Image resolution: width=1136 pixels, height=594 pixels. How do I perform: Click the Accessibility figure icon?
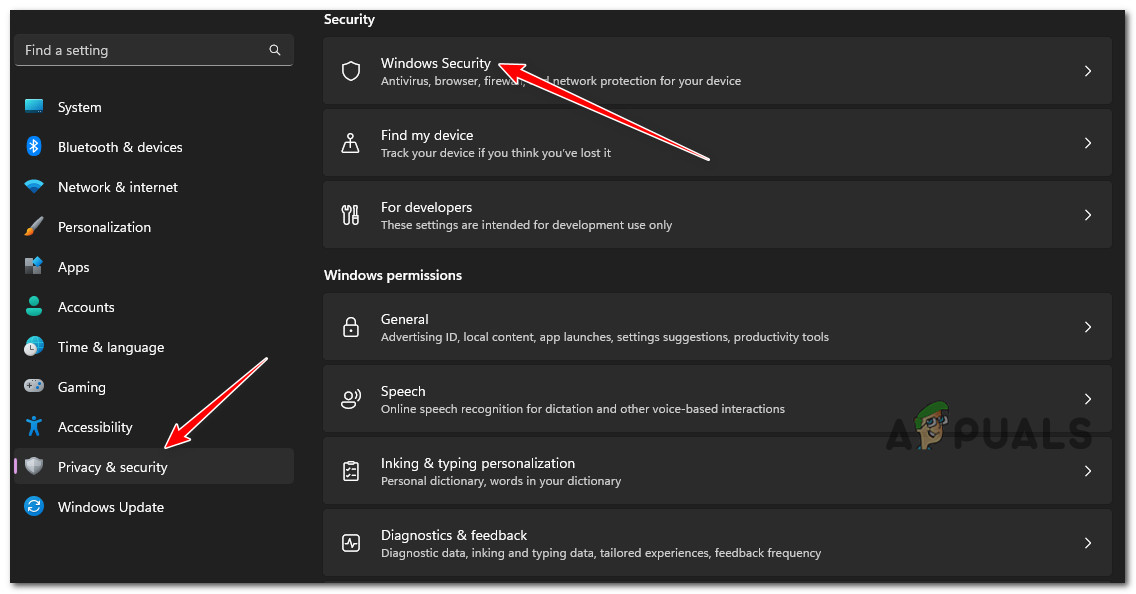(x=34, y=427)
